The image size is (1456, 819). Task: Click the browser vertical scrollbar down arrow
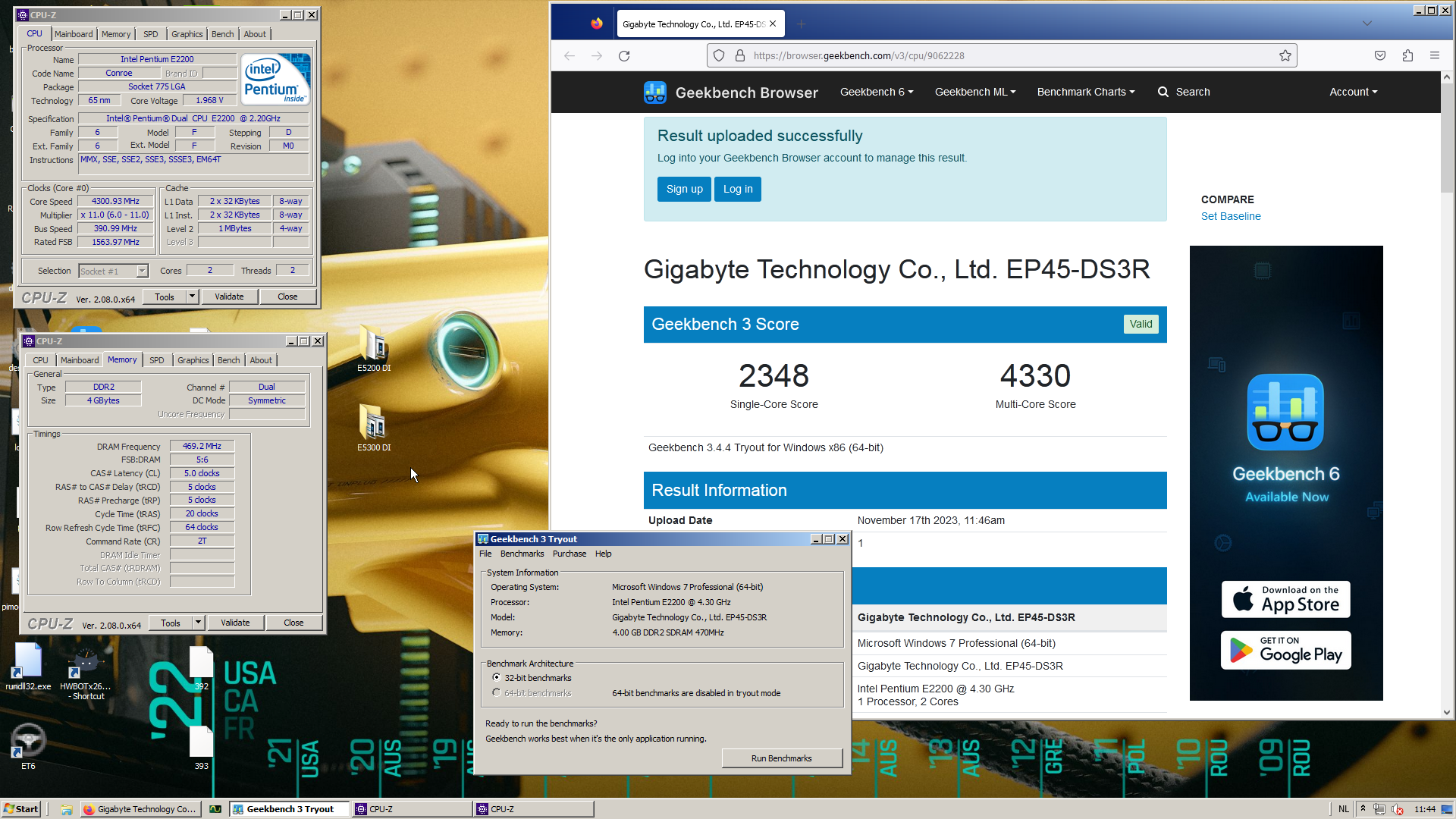click(x=1447, y=712)
